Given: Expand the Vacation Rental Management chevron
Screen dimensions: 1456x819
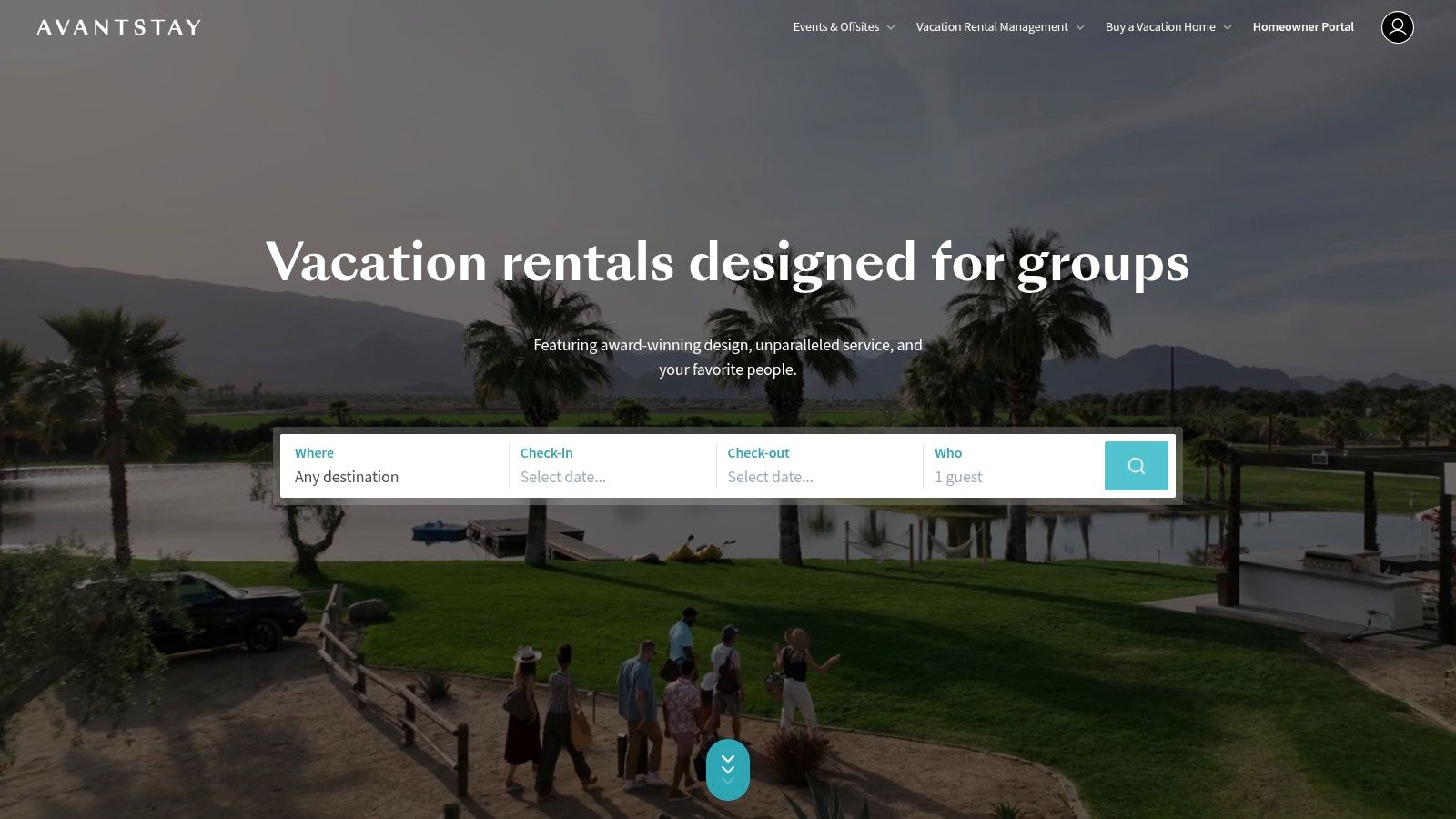Looking at the screenshot, I should (1080, 27).
